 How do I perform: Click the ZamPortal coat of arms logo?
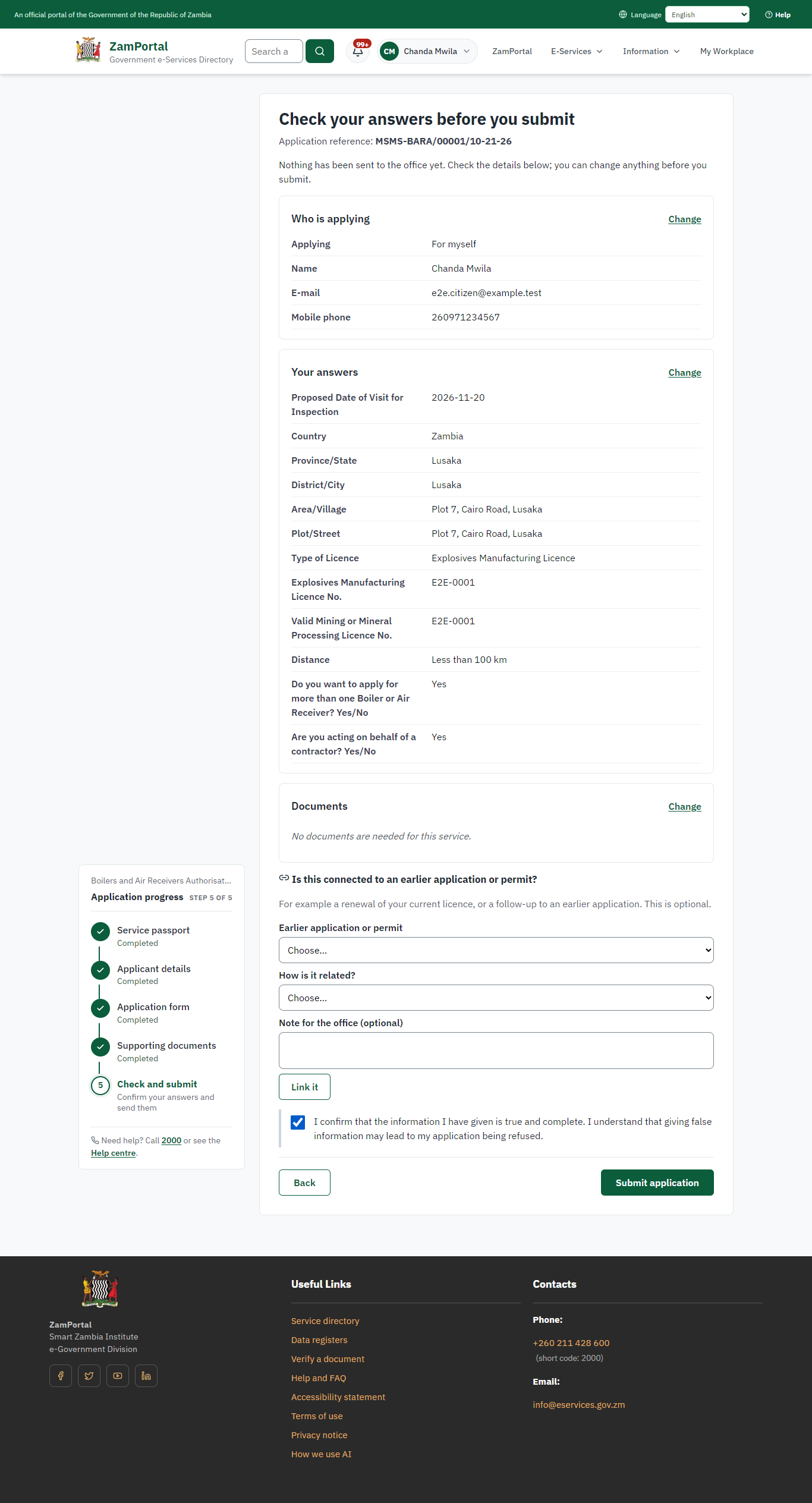coord(88,51)
